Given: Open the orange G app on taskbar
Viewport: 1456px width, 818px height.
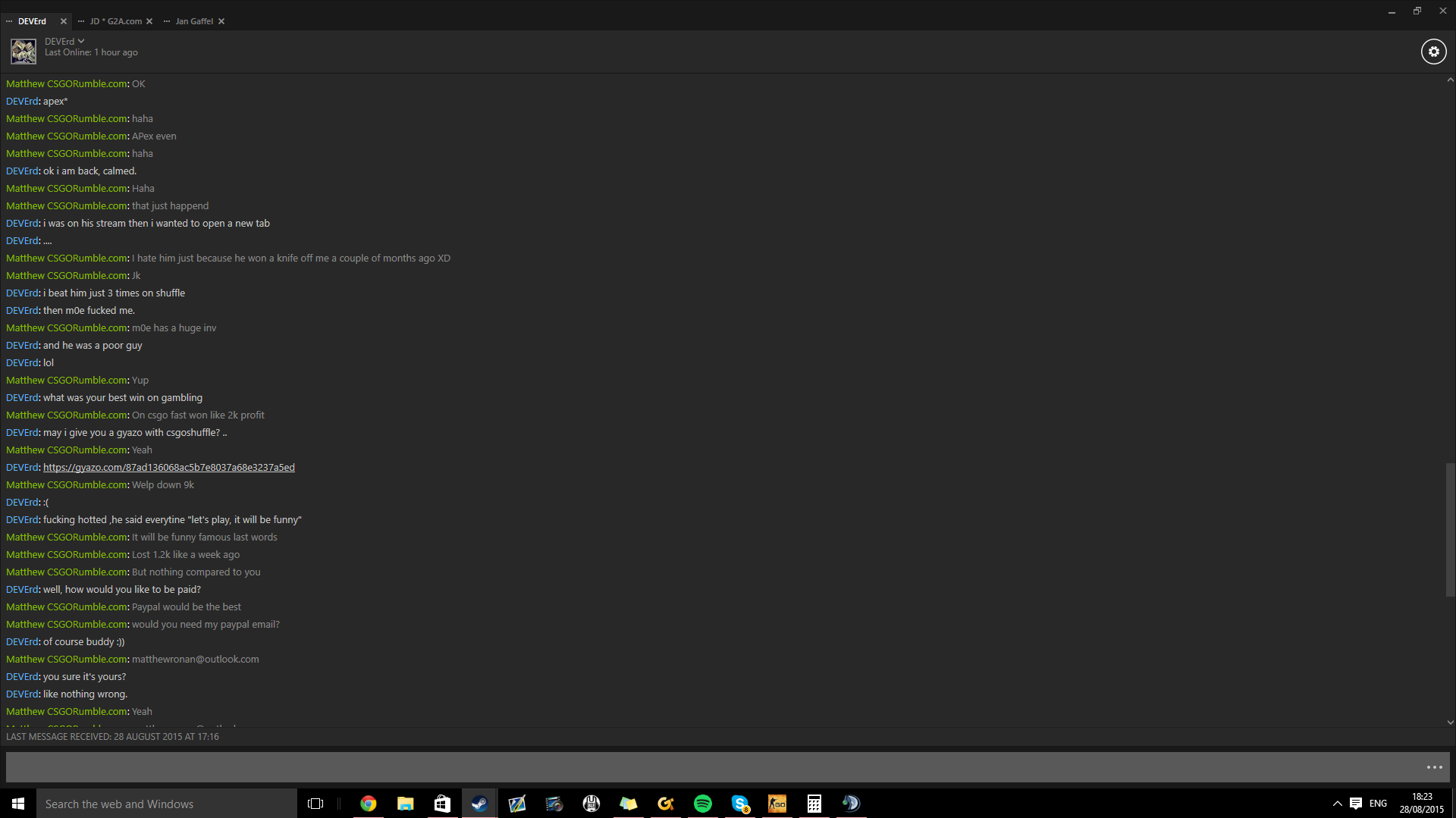Looking at the screenshot, I should (x=666, y=804).
